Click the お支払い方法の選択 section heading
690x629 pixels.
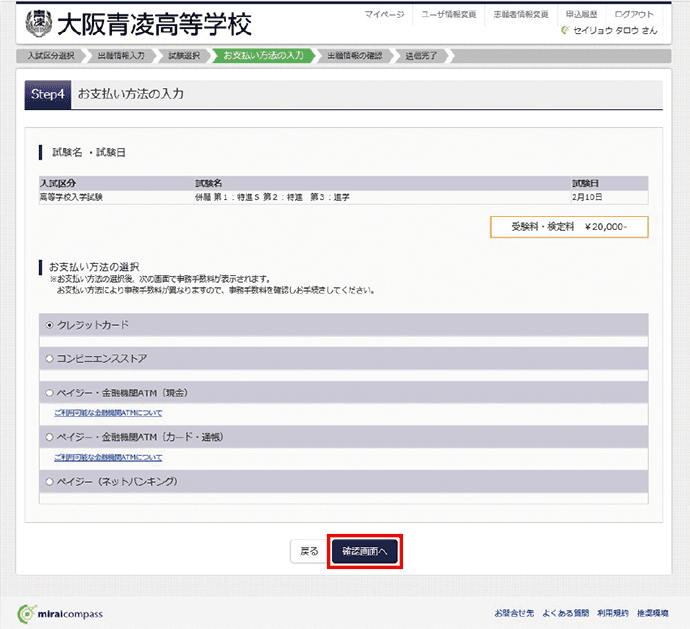[x=94, y=267]
